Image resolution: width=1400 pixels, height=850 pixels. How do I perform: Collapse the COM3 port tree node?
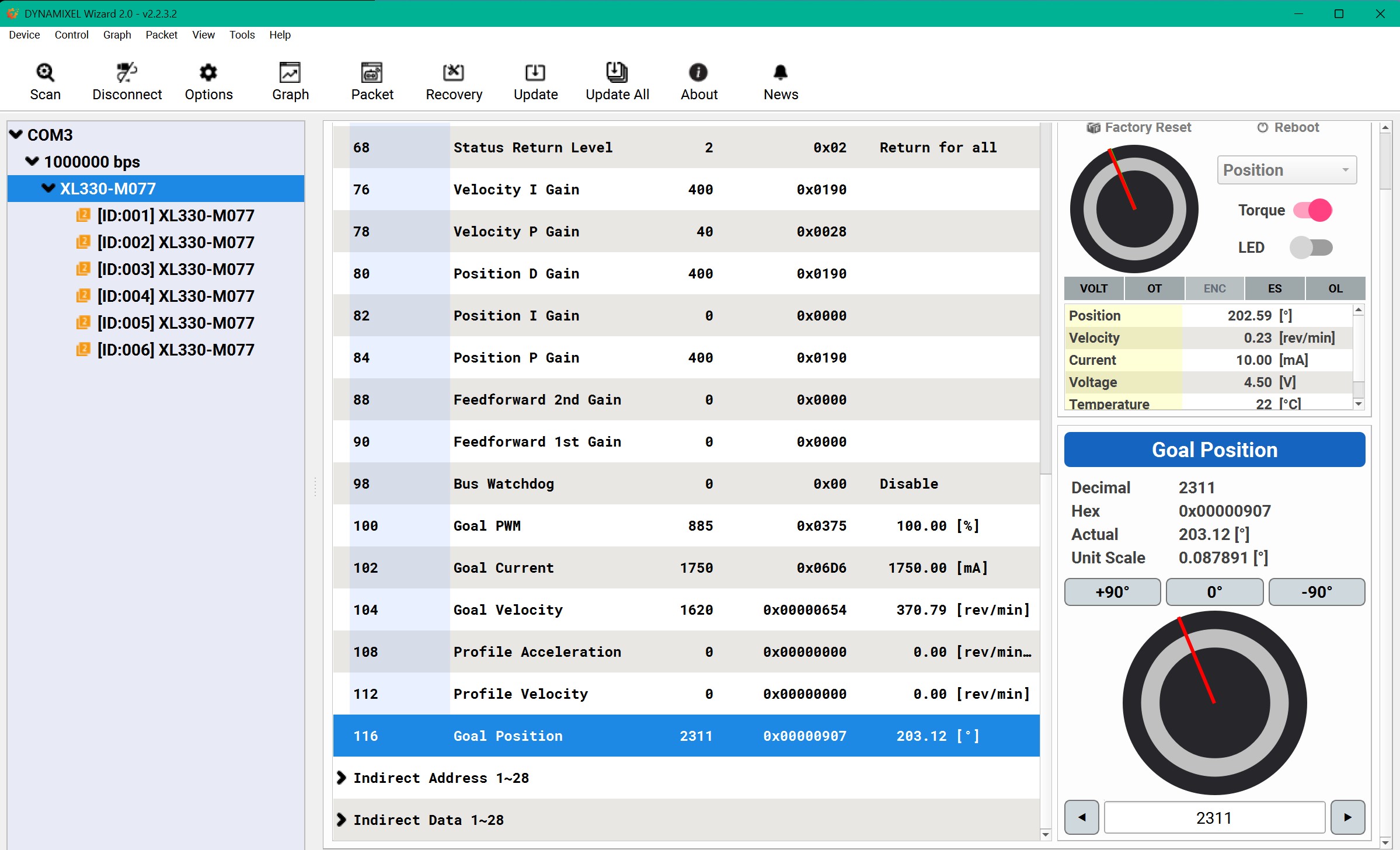click(16, 135)
